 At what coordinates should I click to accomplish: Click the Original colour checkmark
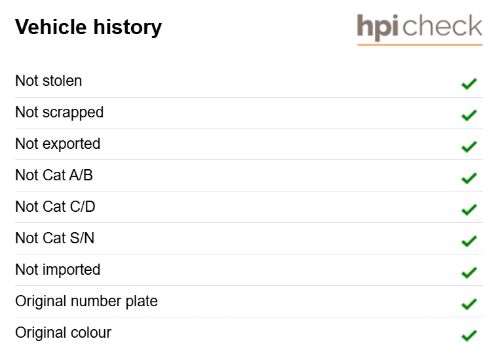tap(469, 335)
